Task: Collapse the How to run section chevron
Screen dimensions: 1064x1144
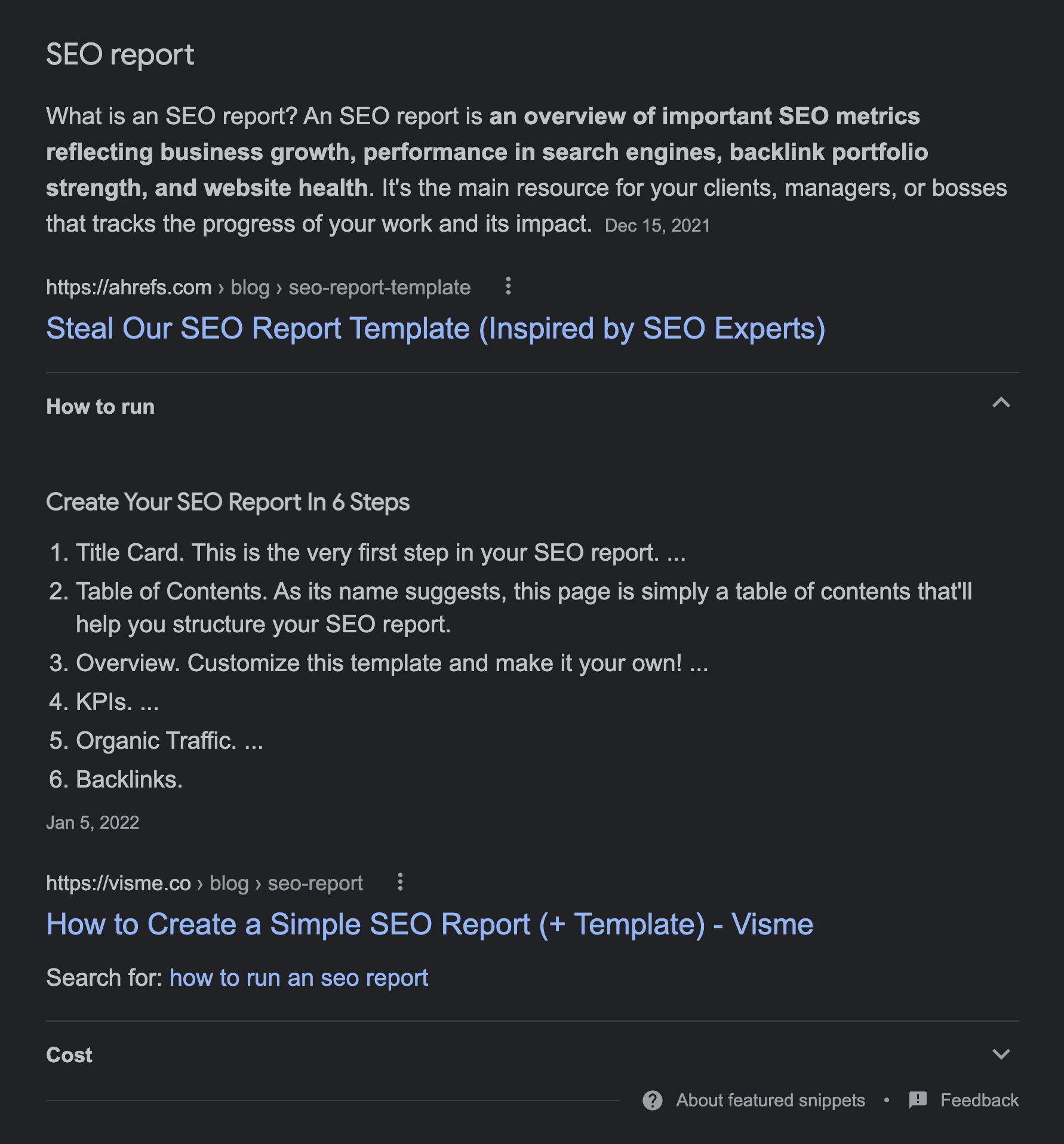Action: pyautogui.click(x=1001, y=403)
